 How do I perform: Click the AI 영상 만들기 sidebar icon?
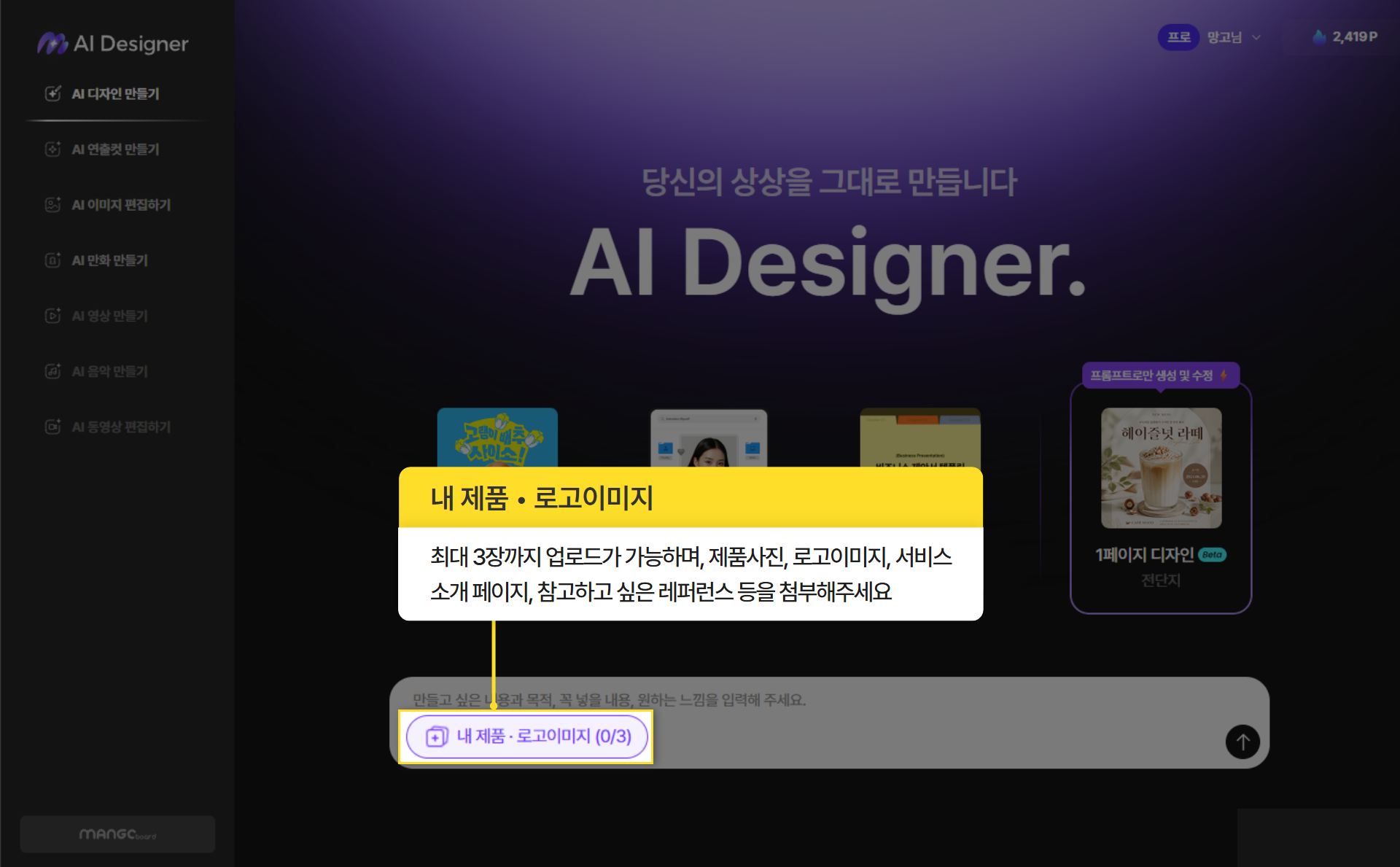click(52, 316)
